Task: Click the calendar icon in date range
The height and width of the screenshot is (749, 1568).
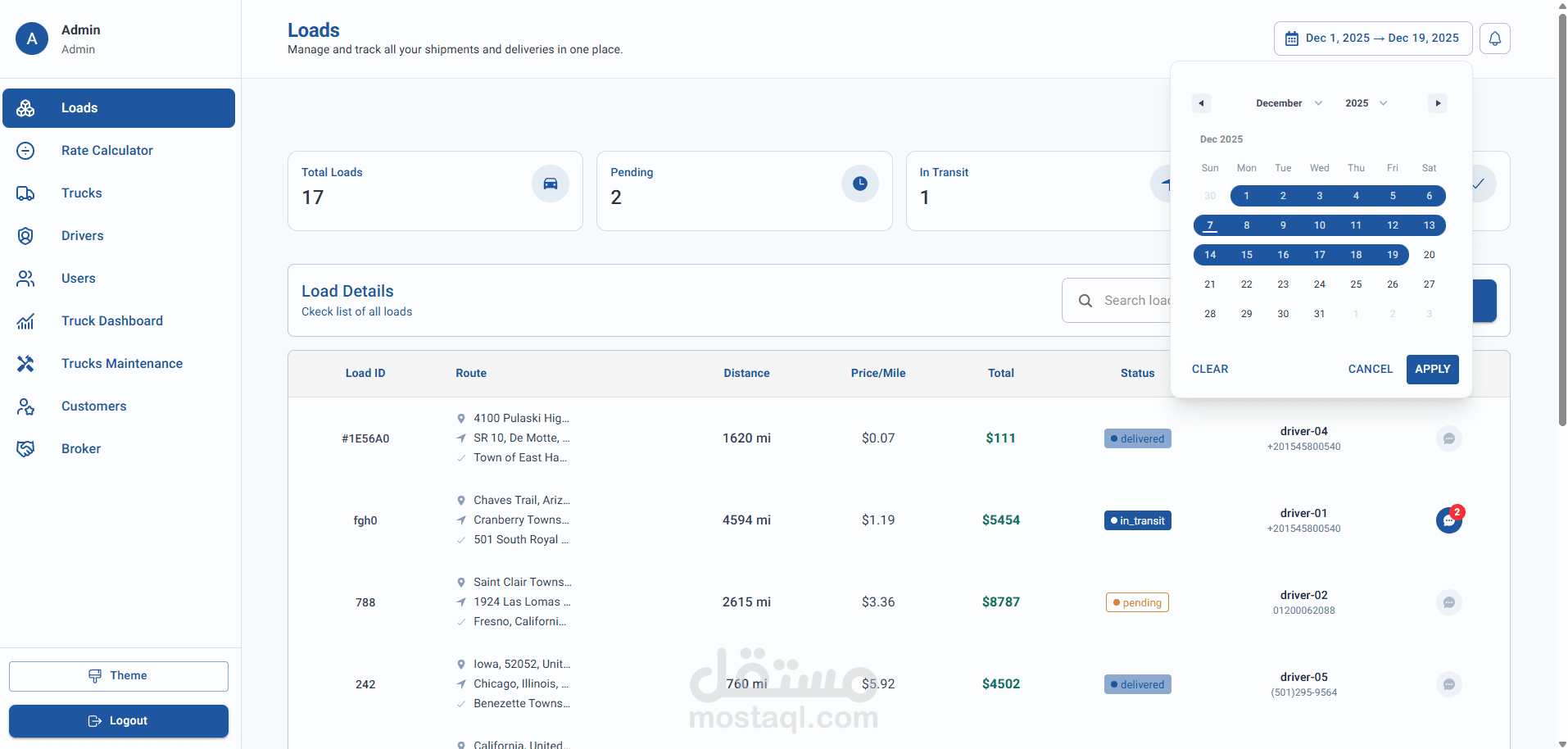Action: click(1292, 39)
